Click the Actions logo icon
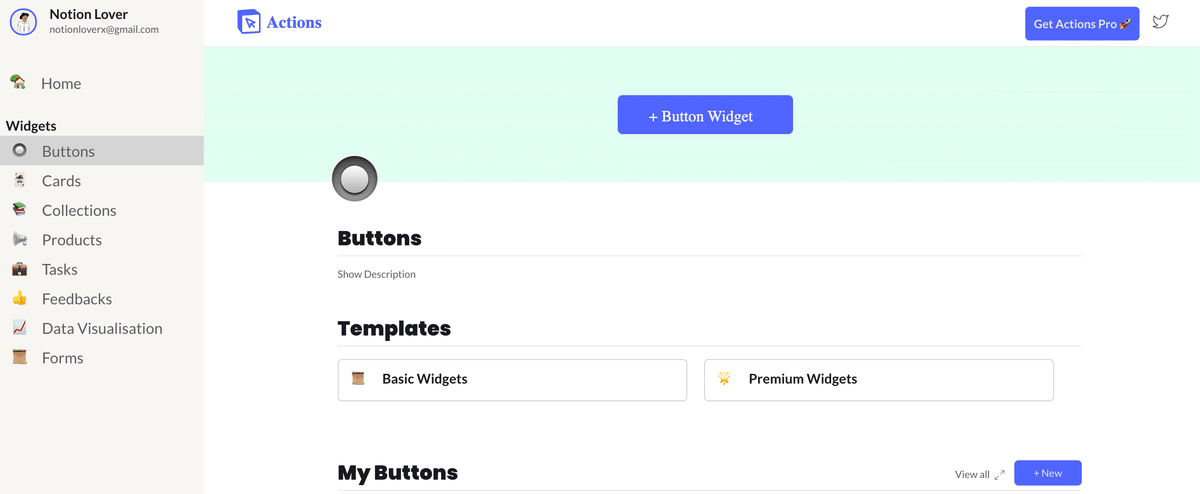 pyautogui.click(x=249, y=22)
